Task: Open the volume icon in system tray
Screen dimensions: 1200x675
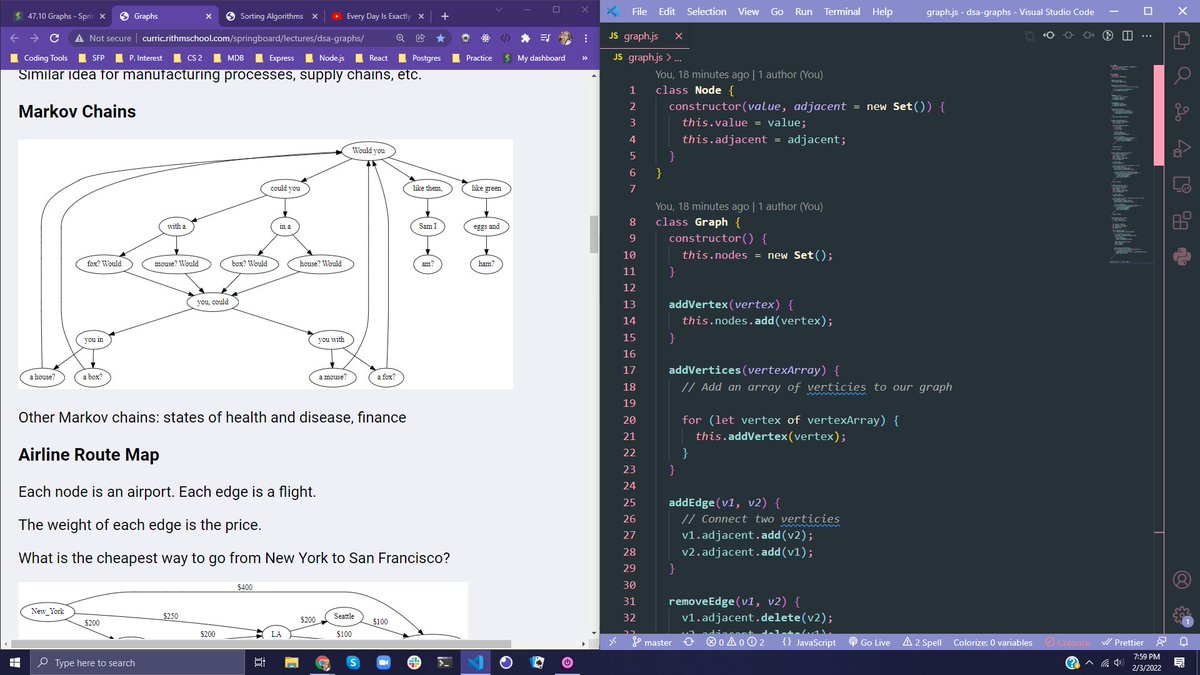Action: pyautogui.click(x=1119, y=663)
